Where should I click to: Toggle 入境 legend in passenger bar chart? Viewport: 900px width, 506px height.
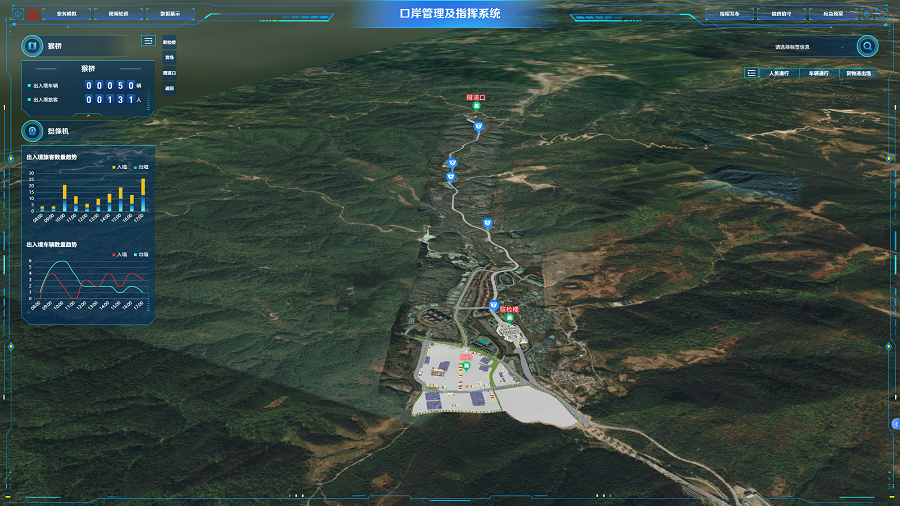pos(120,167)
